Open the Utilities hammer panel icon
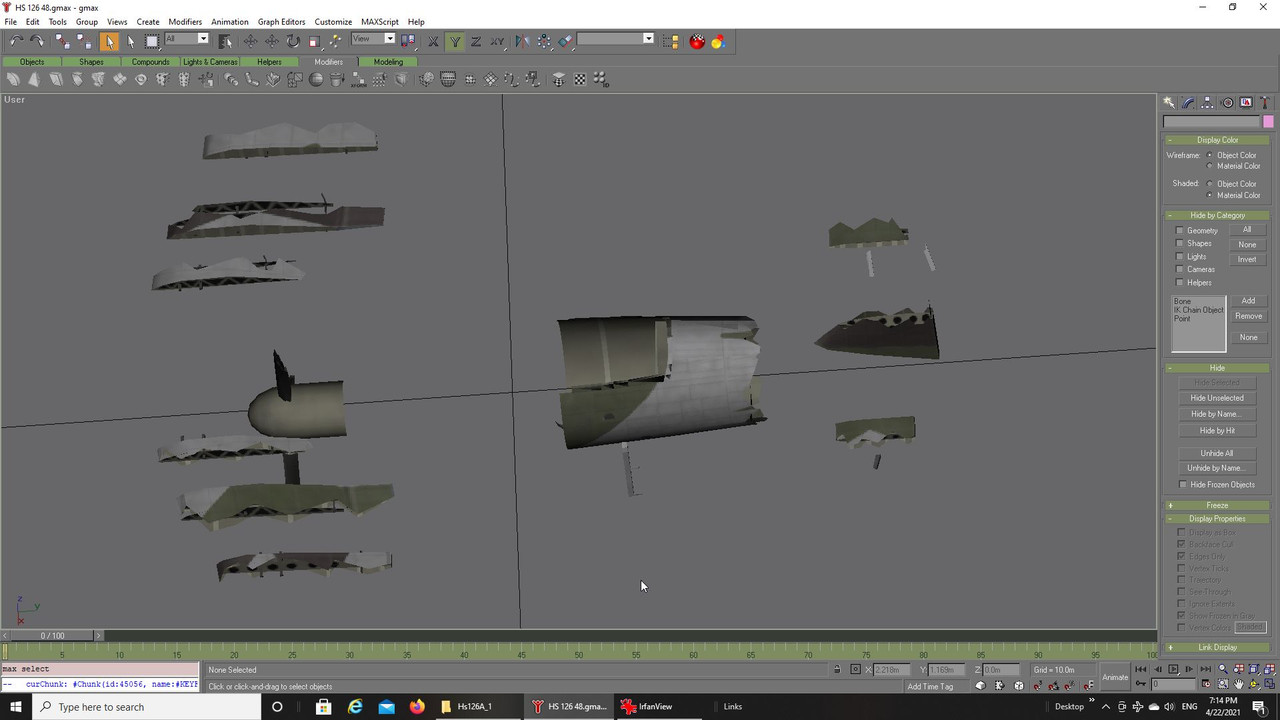This screenshot has width=1280, height=720. click(x=1265, y=103)
